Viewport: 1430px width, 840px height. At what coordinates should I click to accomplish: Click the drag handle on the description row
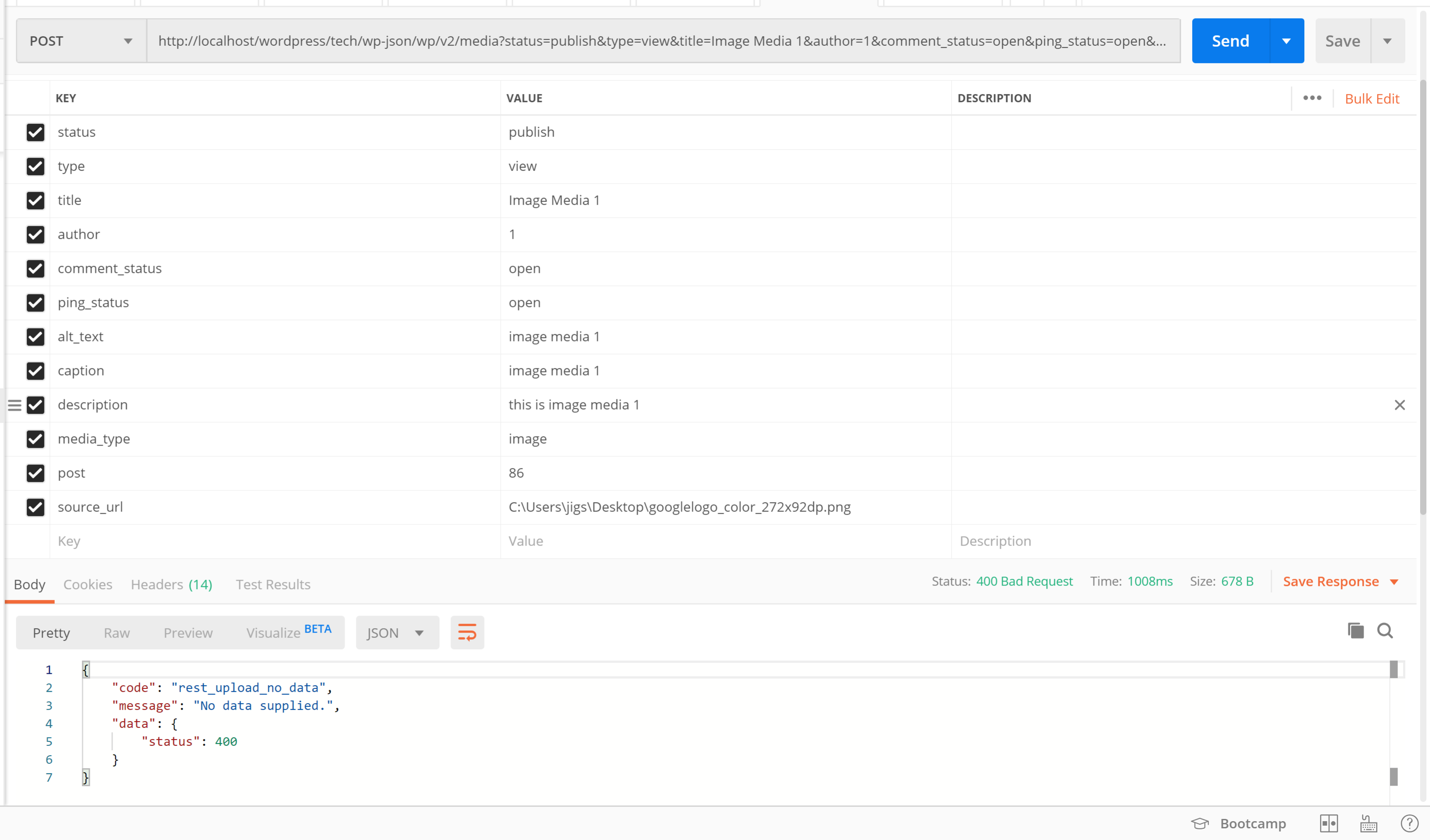tap(15, 405)
